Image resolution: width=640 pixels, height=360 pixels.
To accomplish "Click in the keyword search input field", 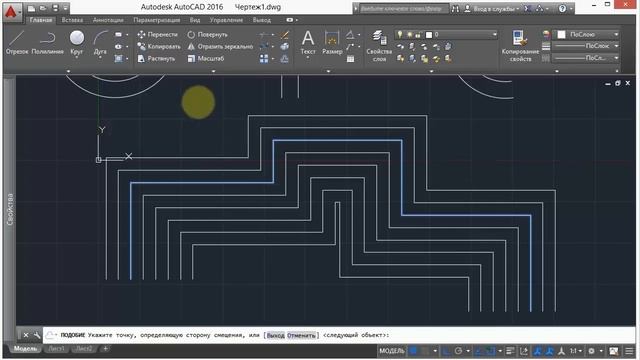I will [x=403, y=9].
